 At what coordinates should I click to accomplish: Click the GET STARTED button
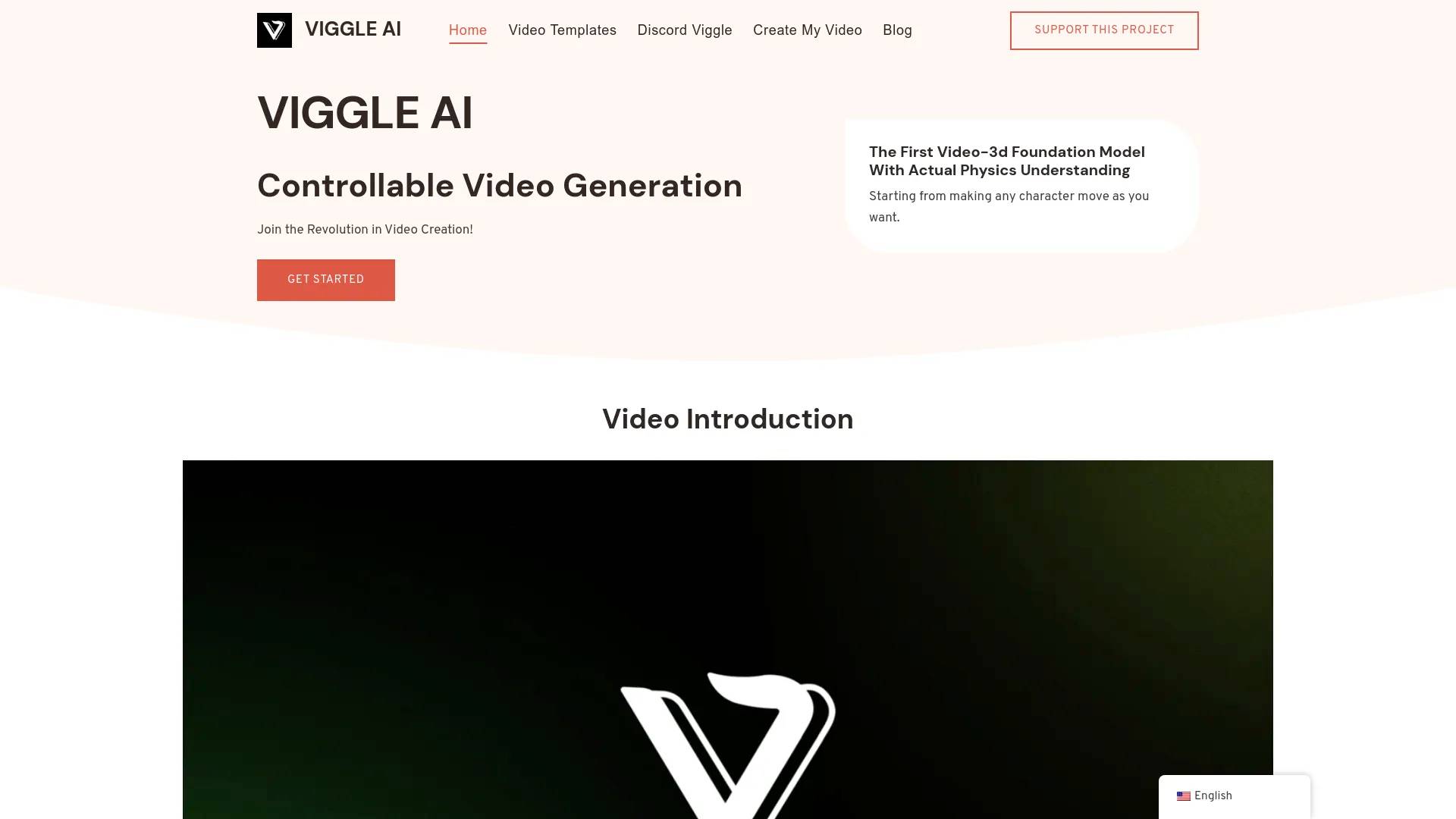pos(326,280)
